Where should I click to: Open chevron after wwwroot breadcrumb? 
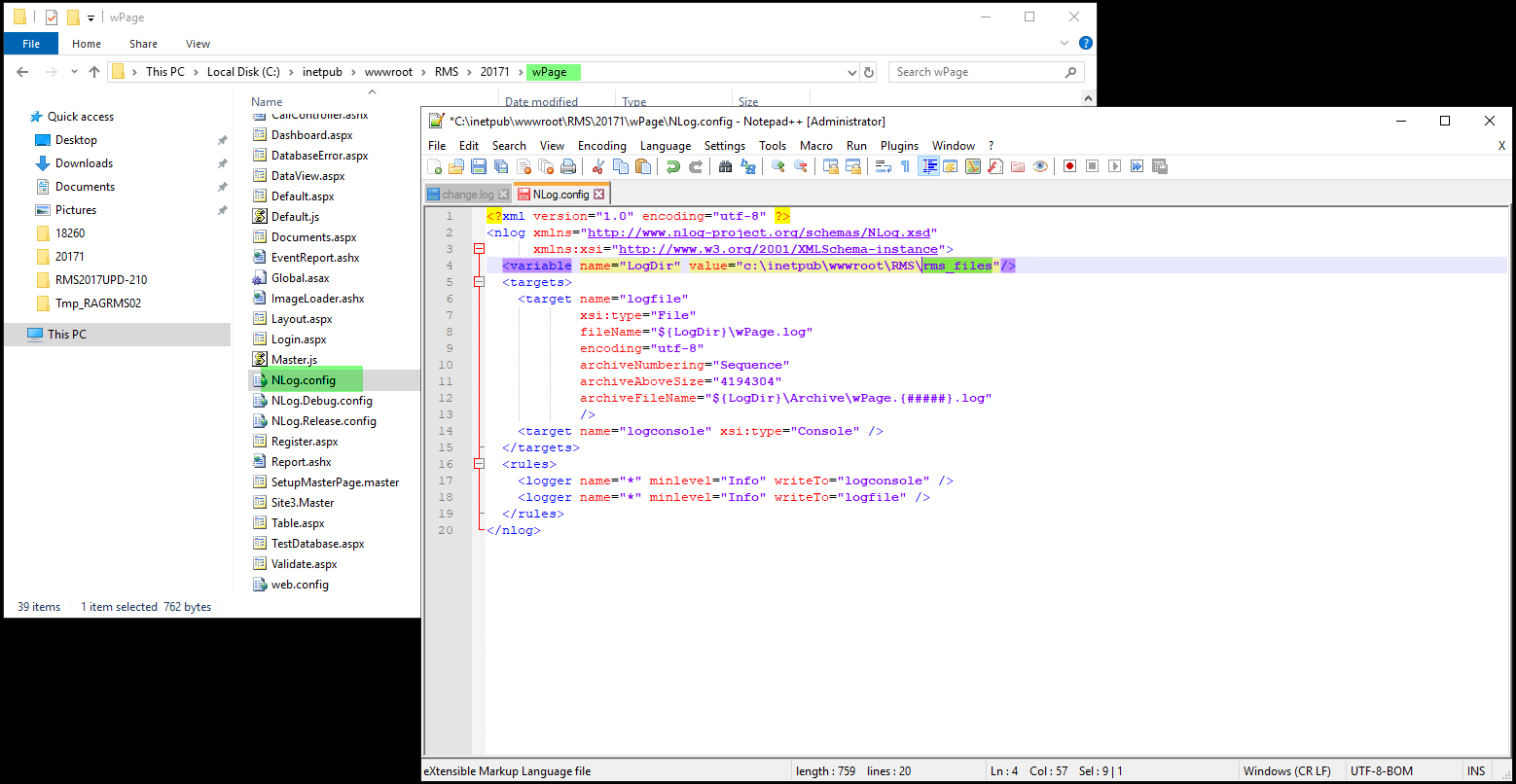[x=423, y=72]
